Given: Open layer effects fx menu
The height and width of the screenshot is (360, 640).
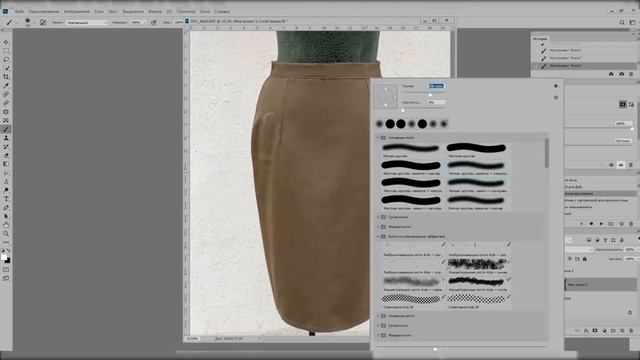Looking at the screenshot, I should (x=586, y=331).
